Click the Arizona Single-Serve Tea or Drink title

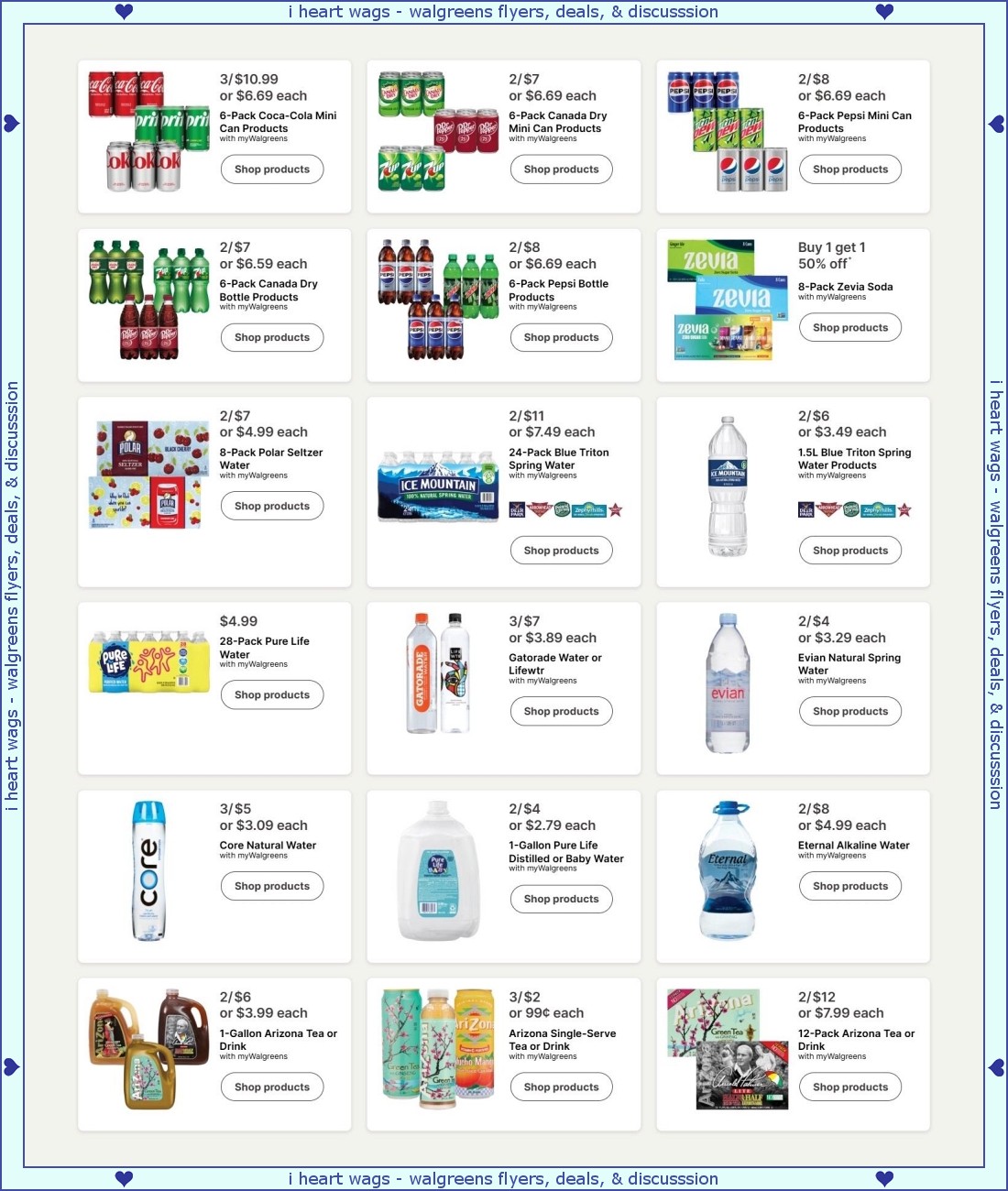pyautogui.click(x=563, y=1040)
